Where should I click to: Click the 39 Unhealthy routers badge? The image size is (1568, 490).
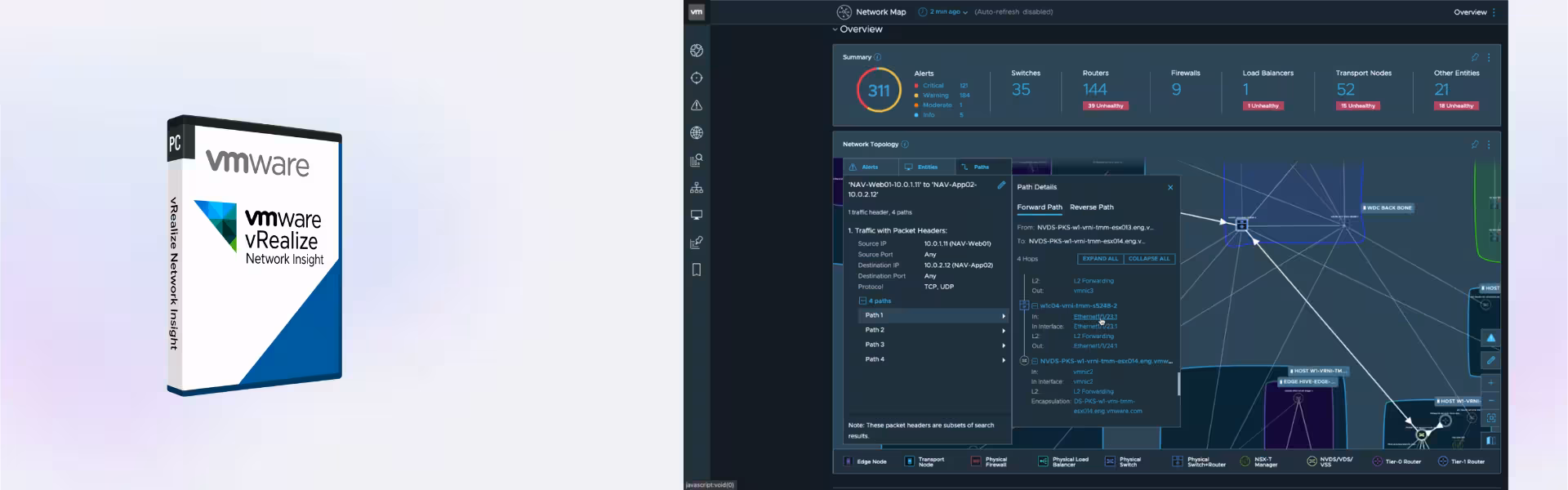click(1105, 106)
